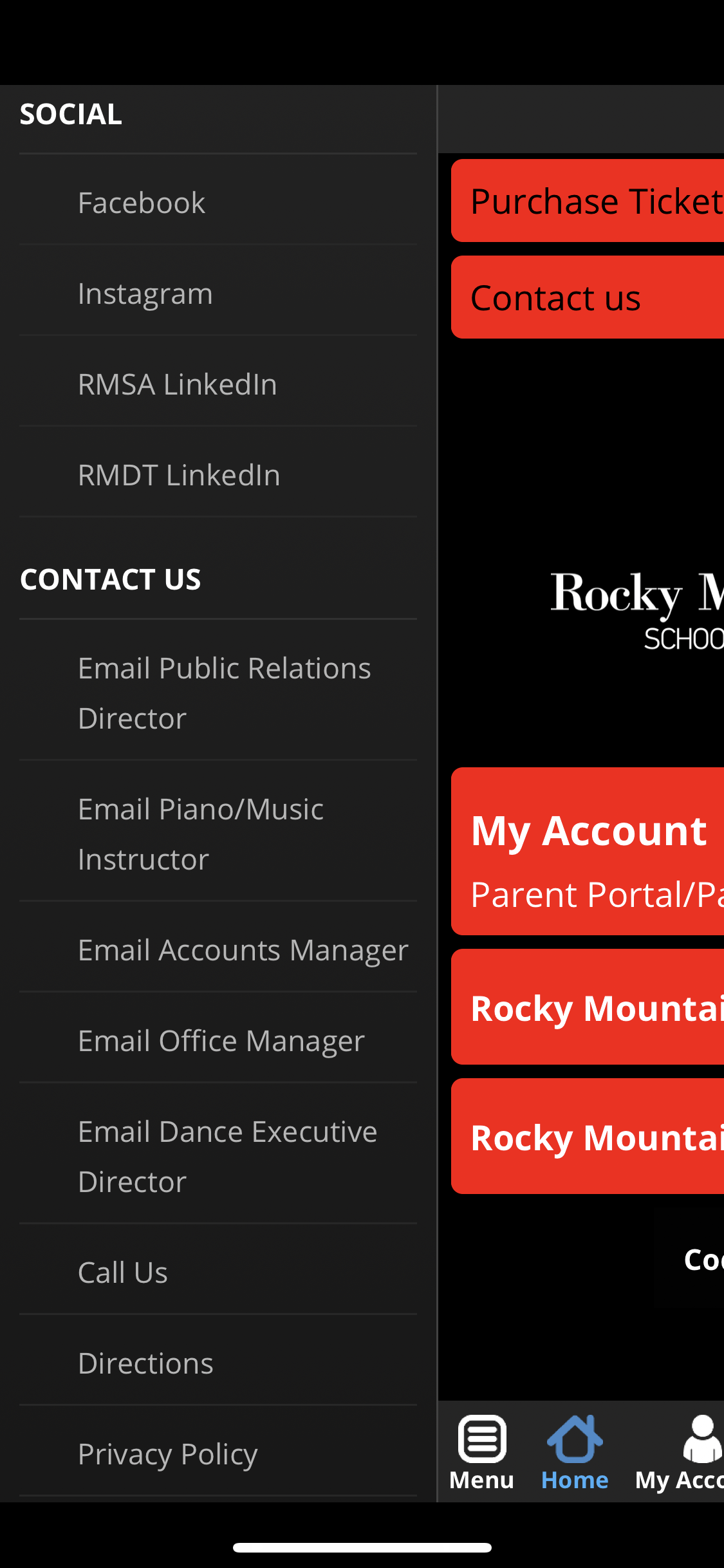The height and width of the screenshot is (1568, 724).
Task: Tap the Menu hamburger icon
Action: (482, 1439)
